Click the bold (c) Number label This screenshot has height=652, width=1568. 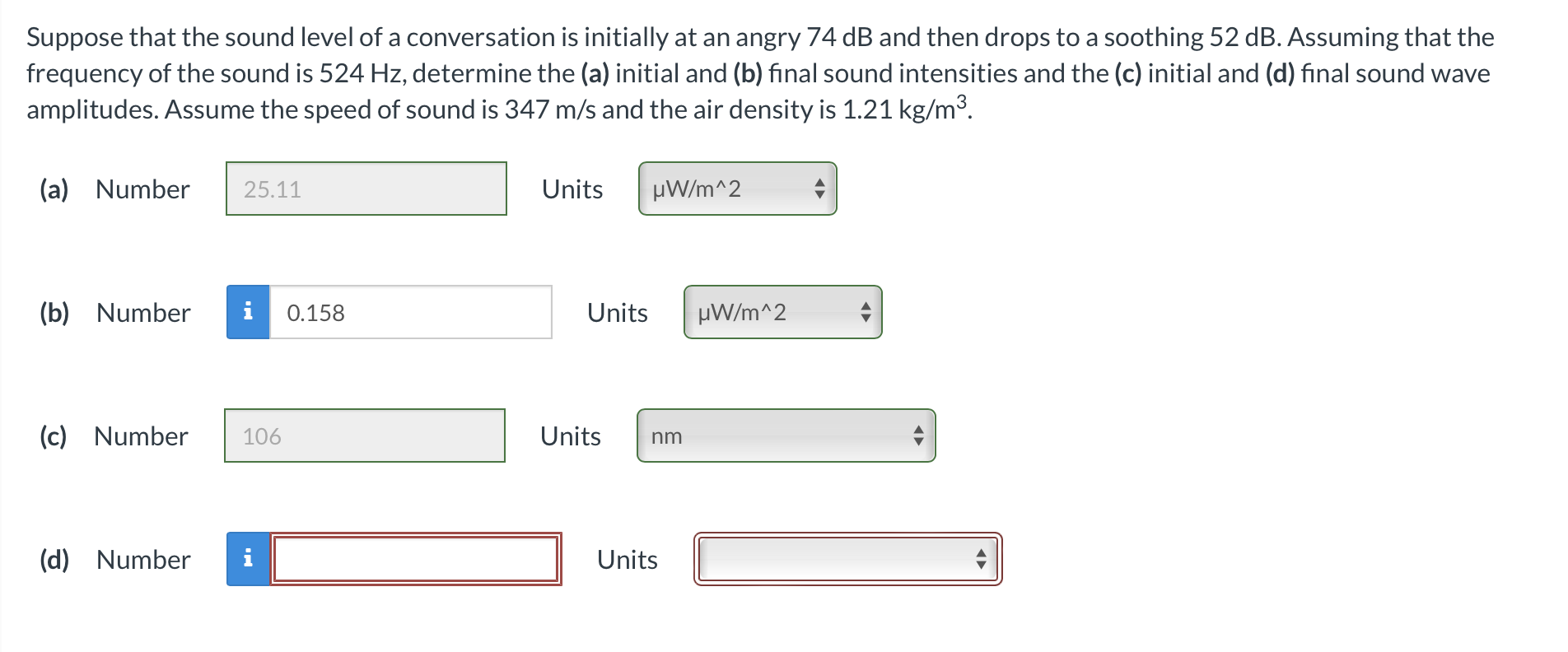pyautogui.click(x=114, y=436)
